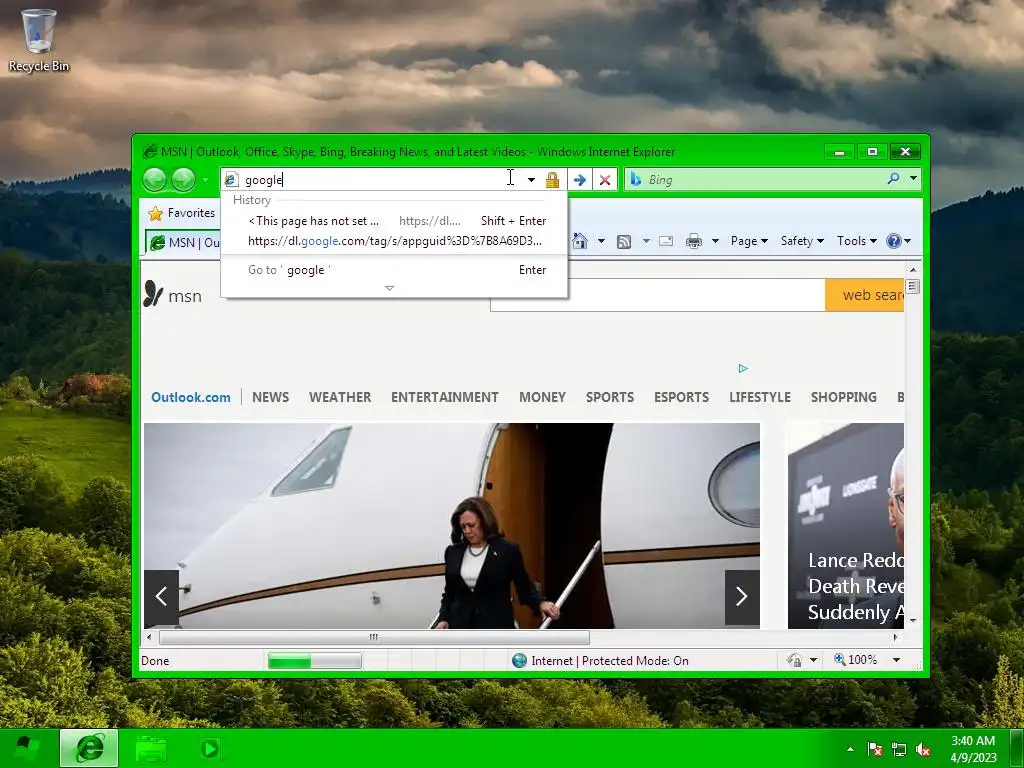1024x768 pixels.
Task: Select the MSN browser tab
Action: coord(184,242)
